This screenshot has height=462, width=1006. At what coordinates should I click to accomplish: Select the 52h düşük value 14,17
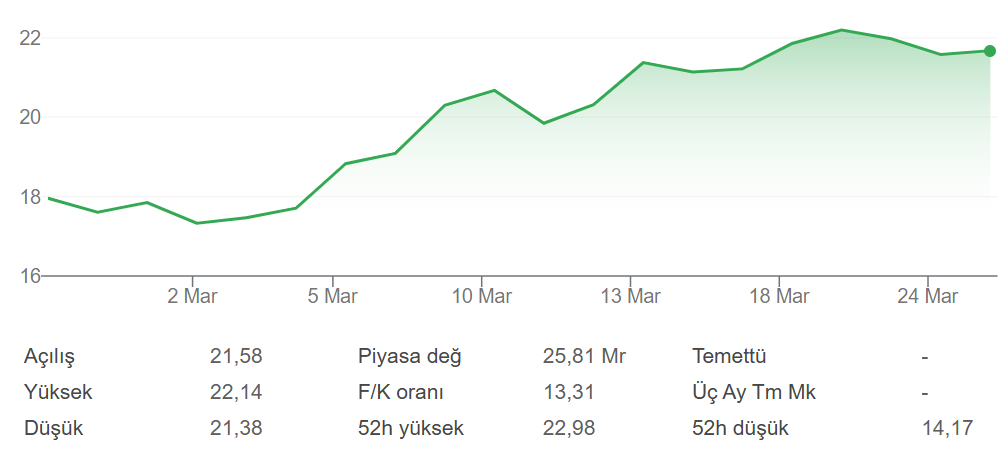point(947,429)
